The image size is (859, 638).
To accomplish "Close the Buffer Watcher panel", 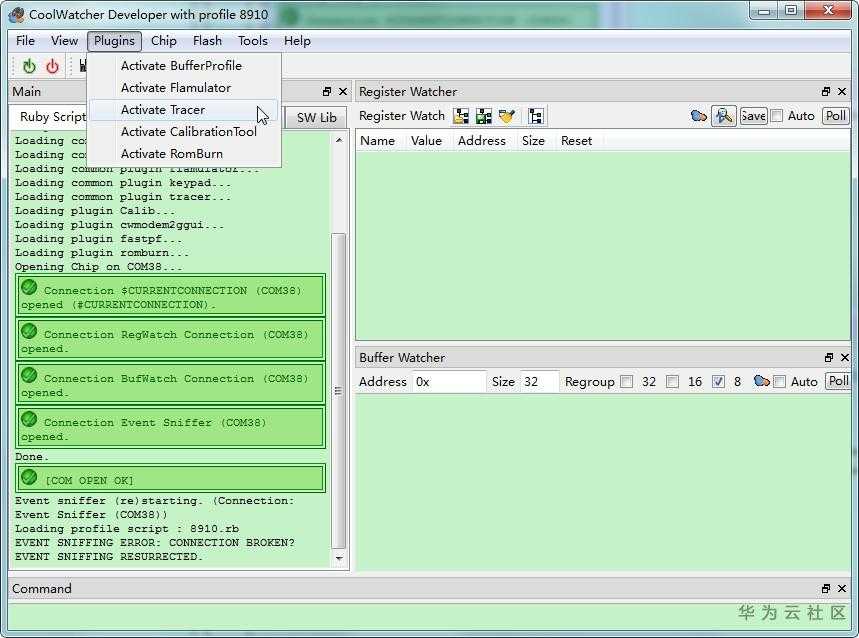I will click(x=844, y=358).
